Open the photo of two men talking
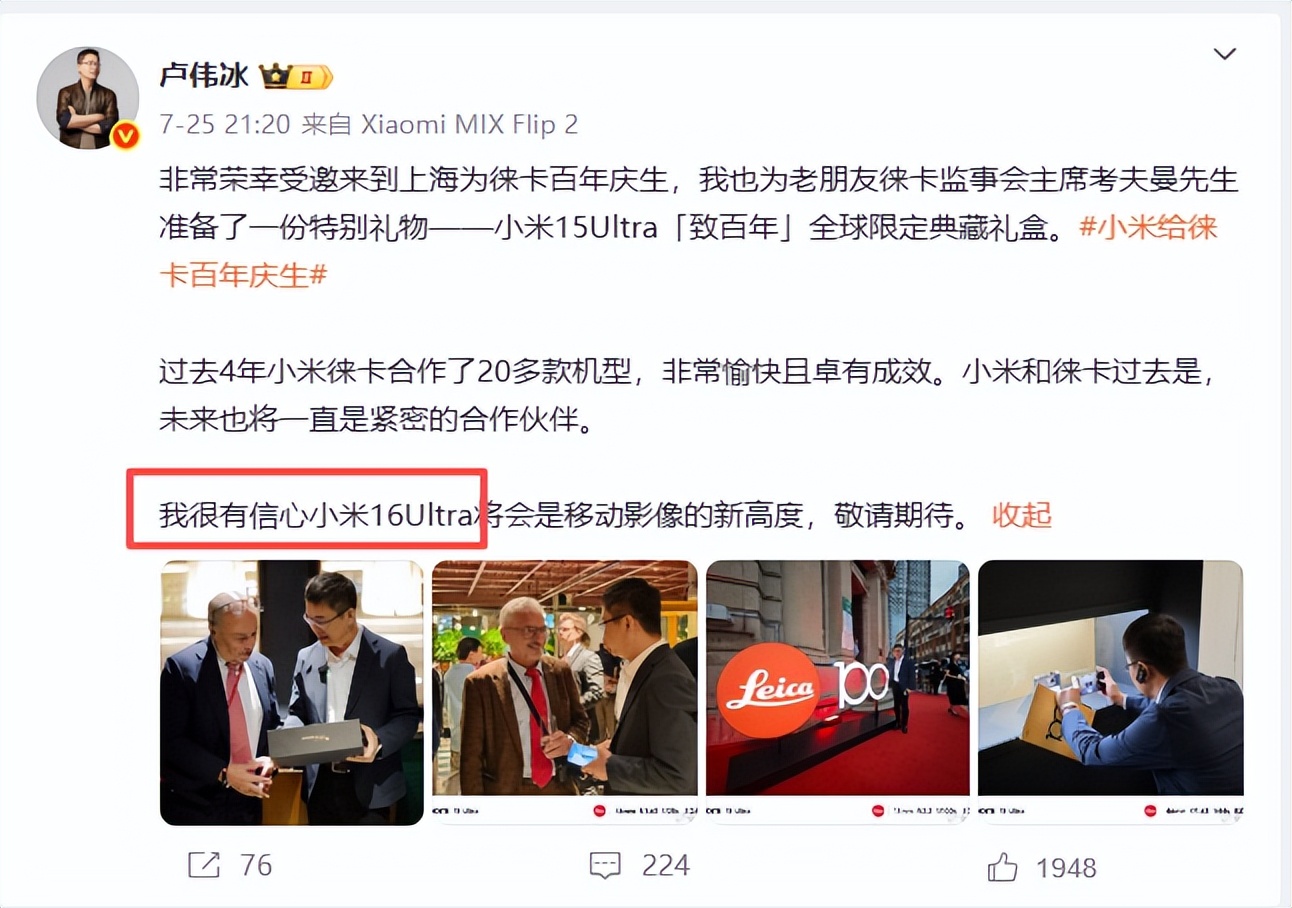 point(564,692)
